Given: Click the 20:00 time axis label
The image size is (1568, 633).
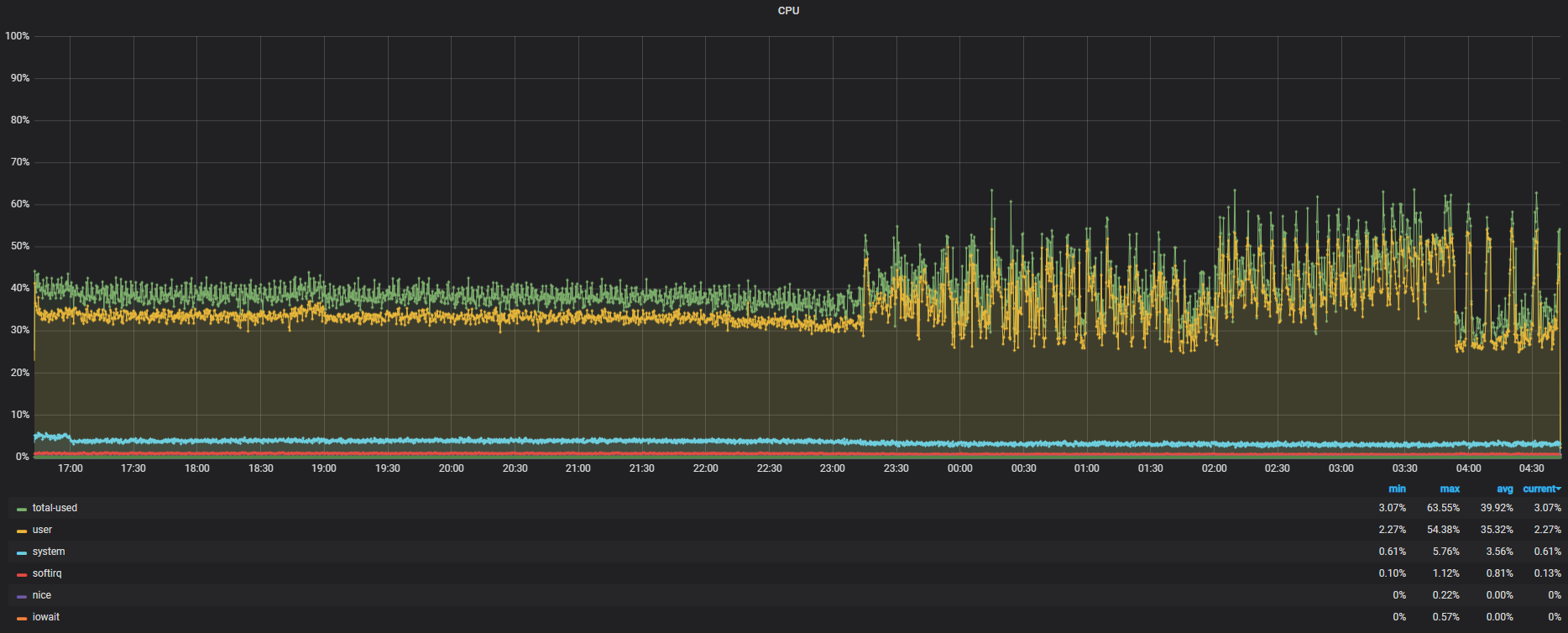Looking at the screenshot, I should click(x=452, y=468).
